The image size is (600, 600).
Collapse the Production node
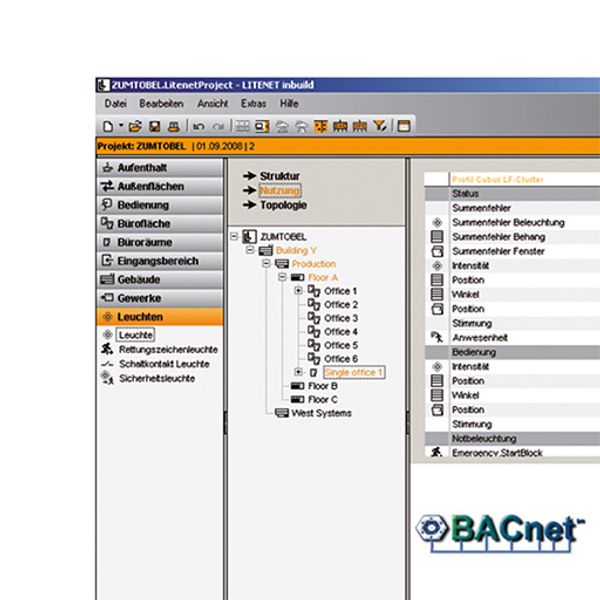click(x=266, y=264)
